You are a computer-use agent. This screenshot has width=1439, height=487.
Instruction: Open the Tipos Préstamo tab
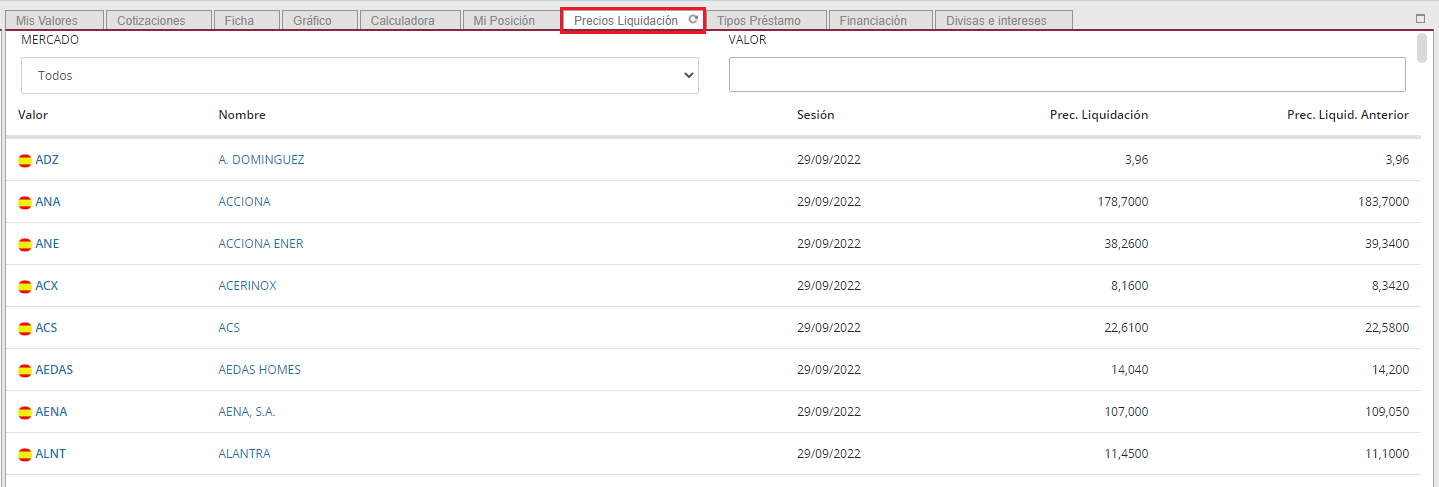pos(766,20)
